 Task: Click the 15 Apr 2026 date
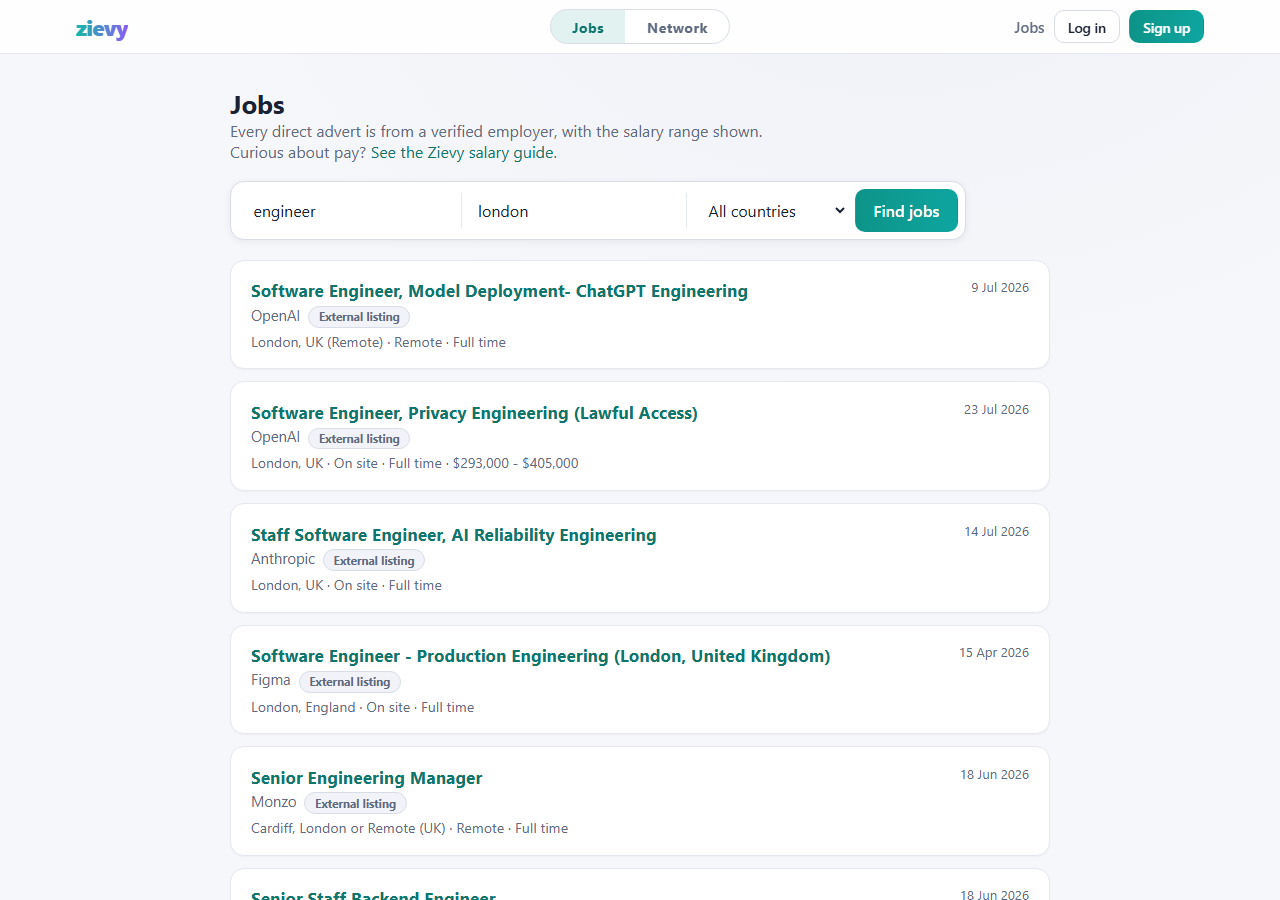[x=994, y=653]
